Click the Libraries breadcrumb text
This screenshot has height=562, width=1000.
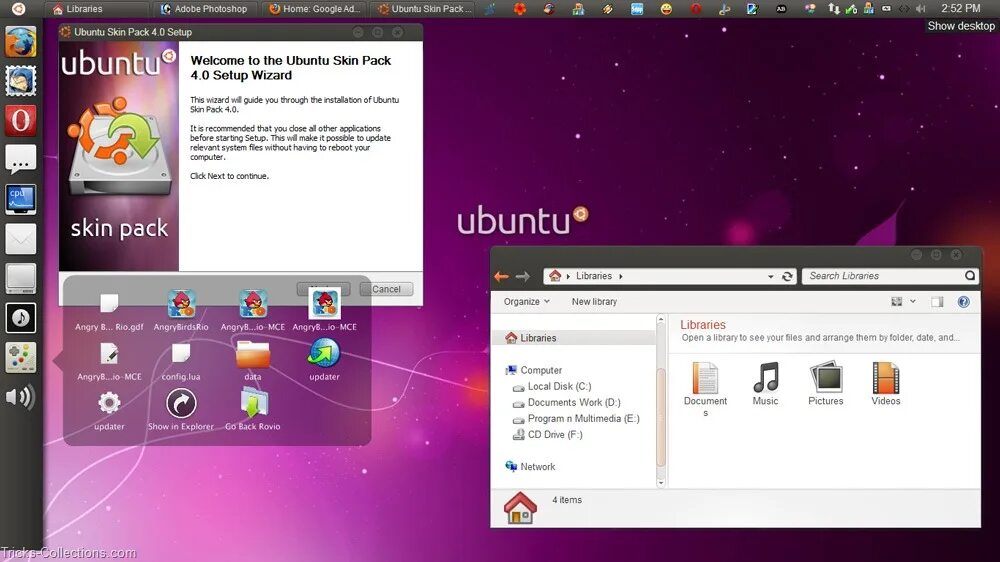coord(594,276)
